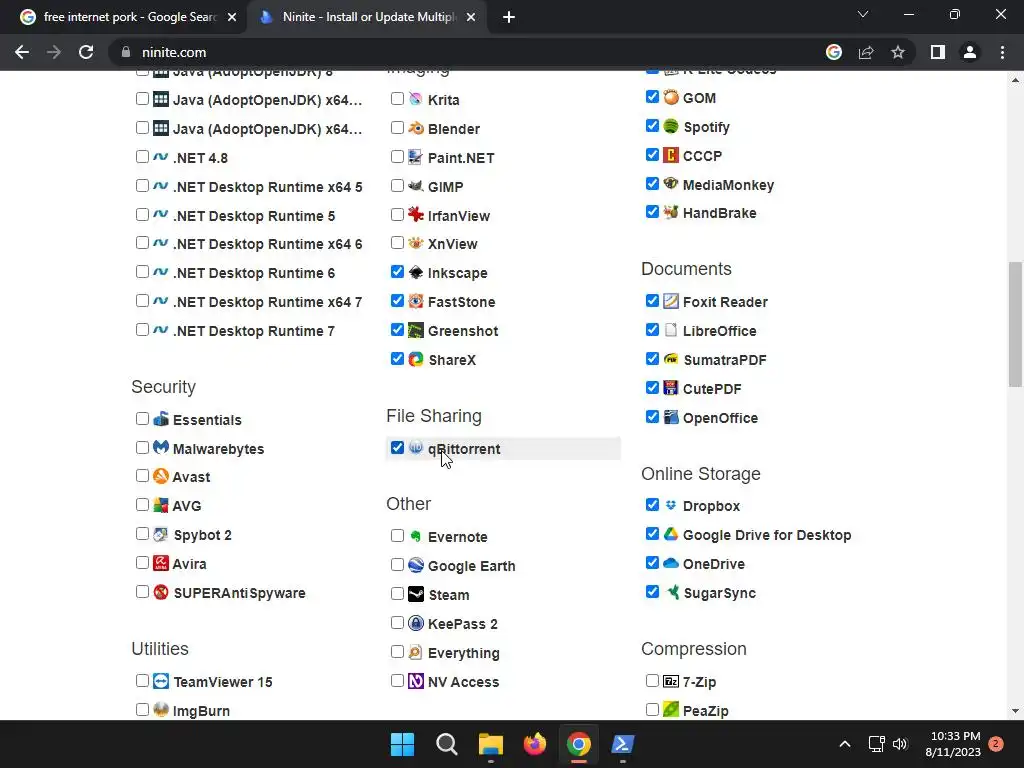Click the GIMP app icon

[x=416, y=186]
